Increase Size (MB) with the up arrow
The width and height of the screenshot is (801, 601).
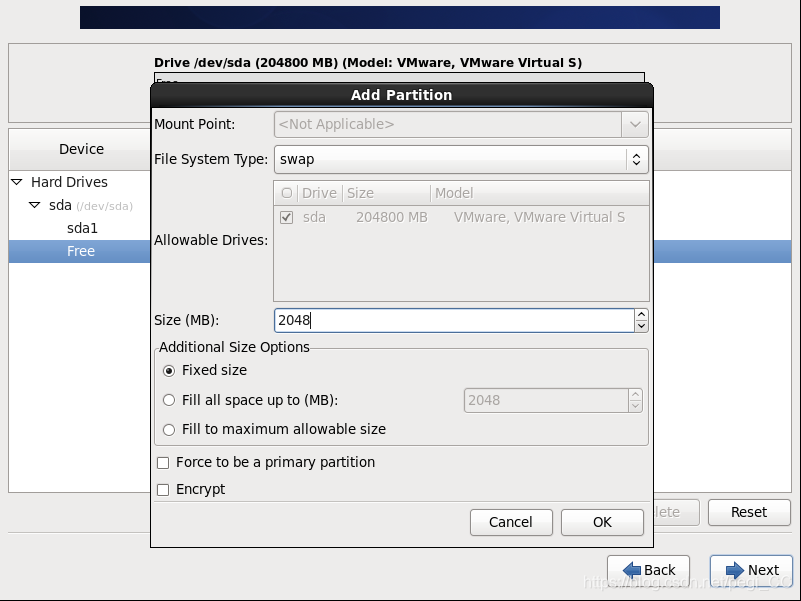[642, 314]
